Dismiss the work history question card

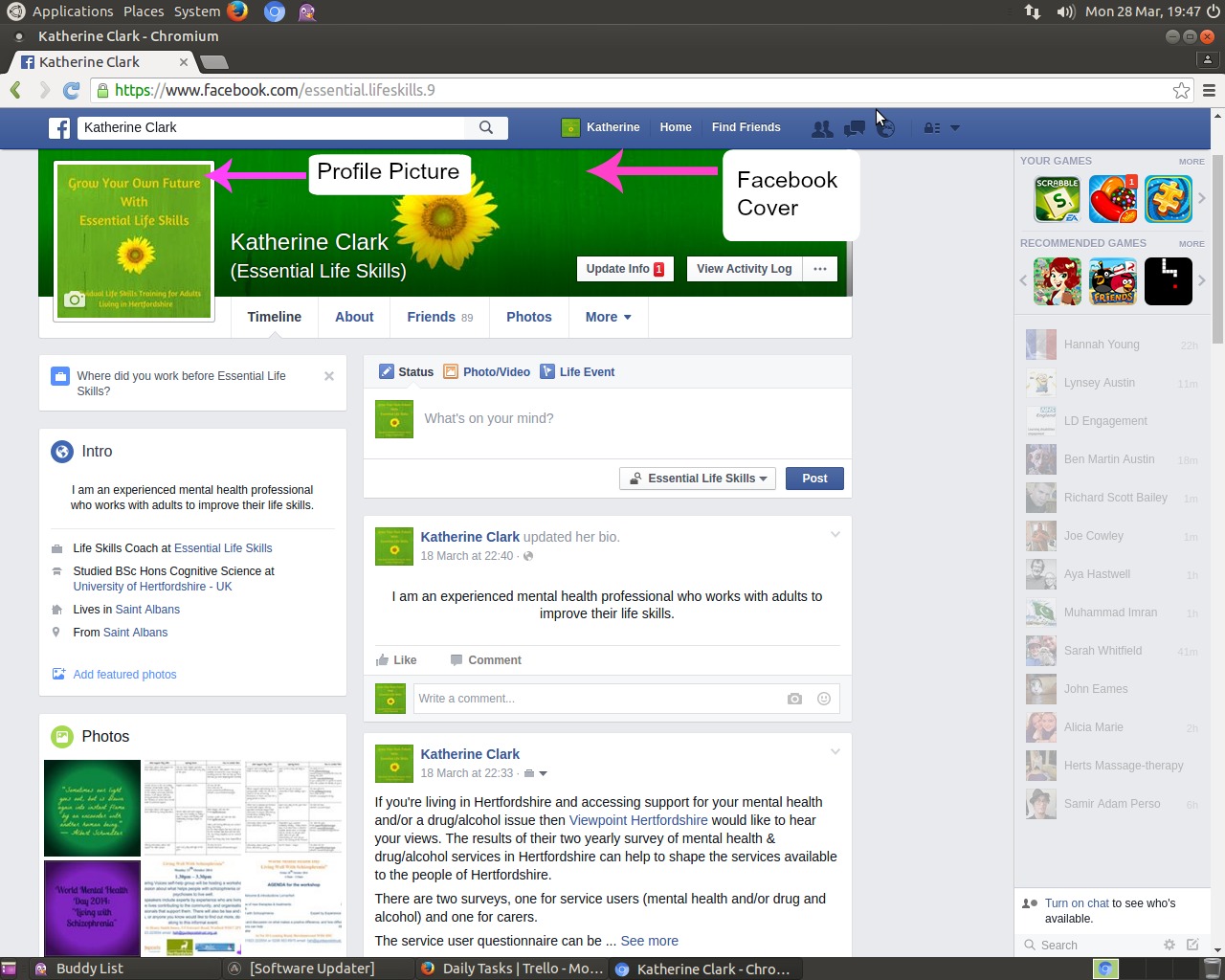click(x=329, y=376)
